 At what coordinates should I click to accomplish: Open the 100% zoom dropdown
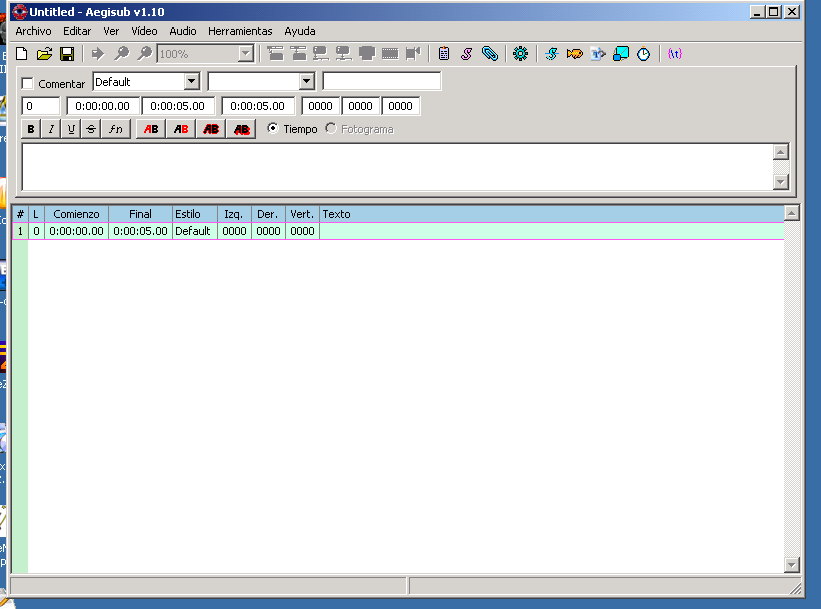246,54
